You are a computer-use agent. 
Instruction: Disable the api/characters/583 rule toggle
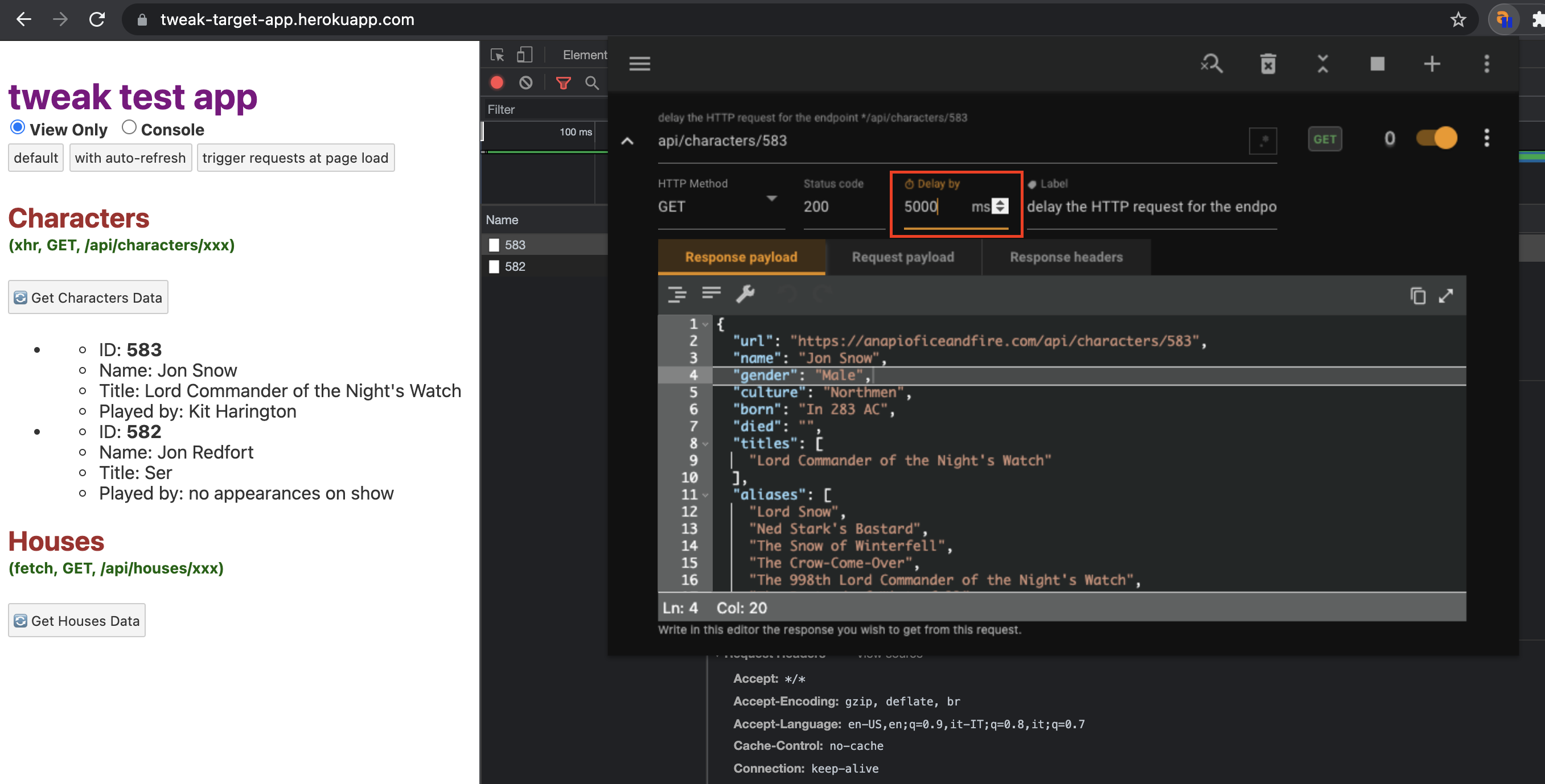(x=1436, y=138)
